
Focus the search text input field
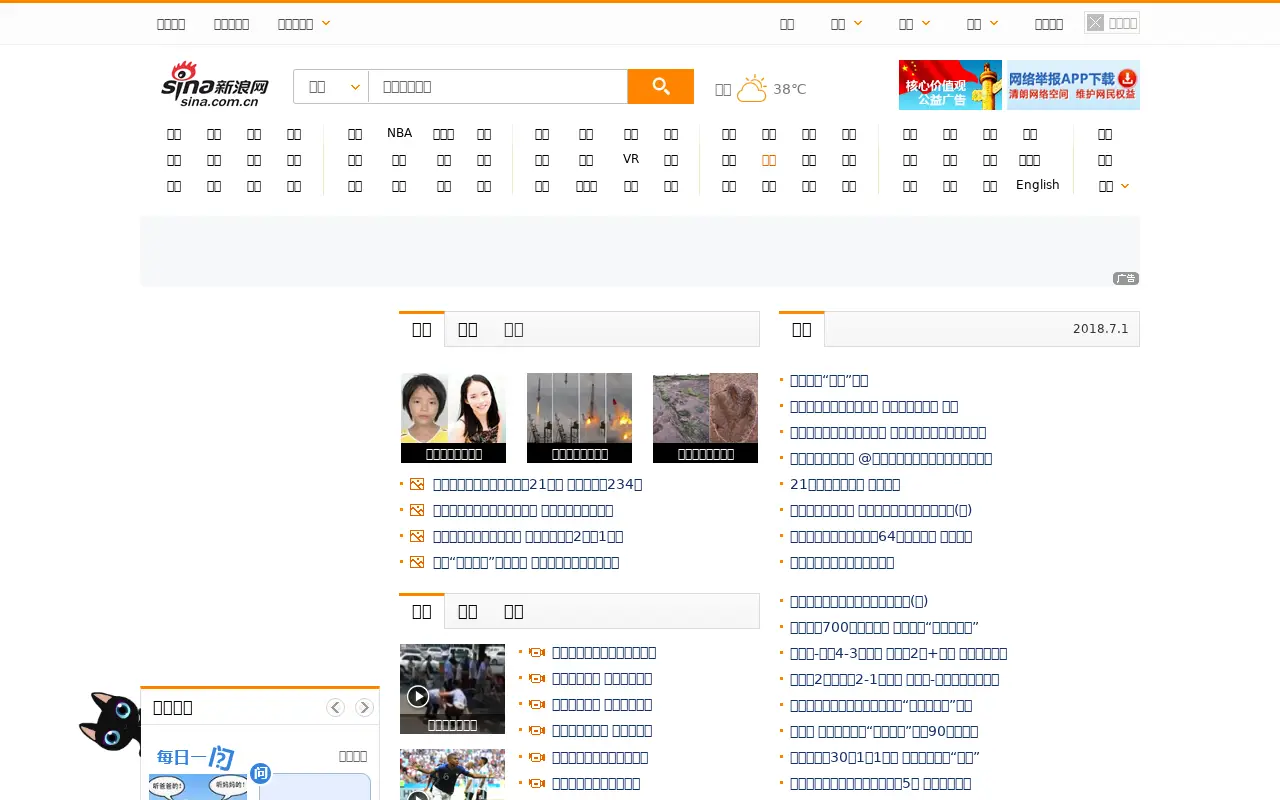pos(498,87)
